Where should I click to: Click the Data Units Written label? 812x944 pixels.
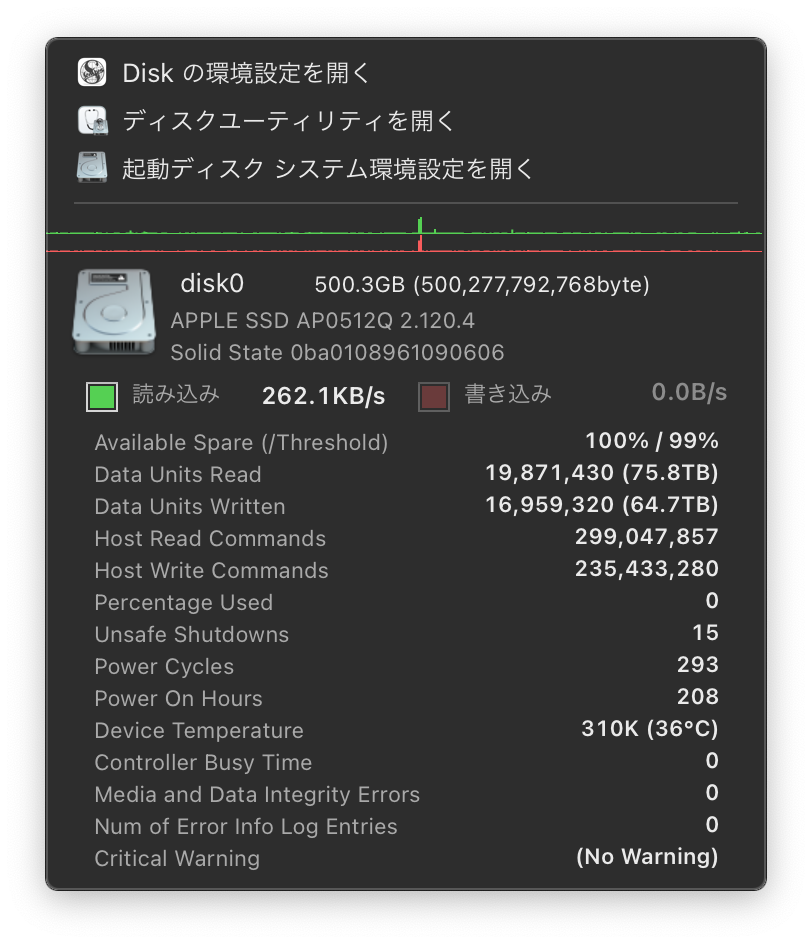(x=190, y=506)
